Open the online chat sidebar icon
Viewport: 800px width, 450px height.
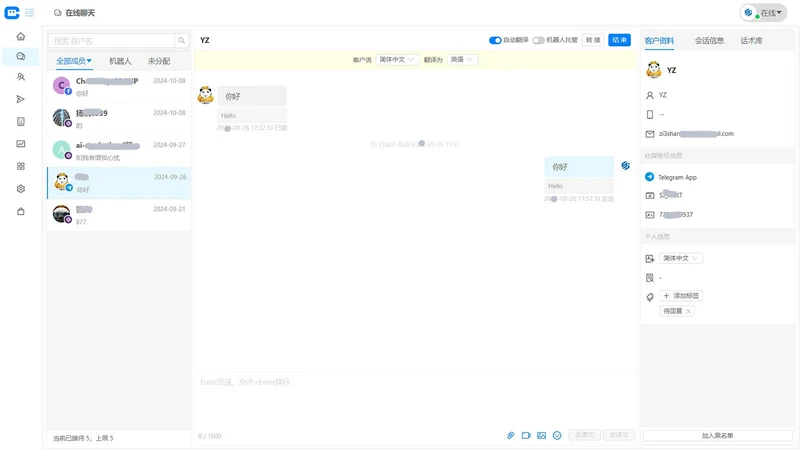[20, 56]
